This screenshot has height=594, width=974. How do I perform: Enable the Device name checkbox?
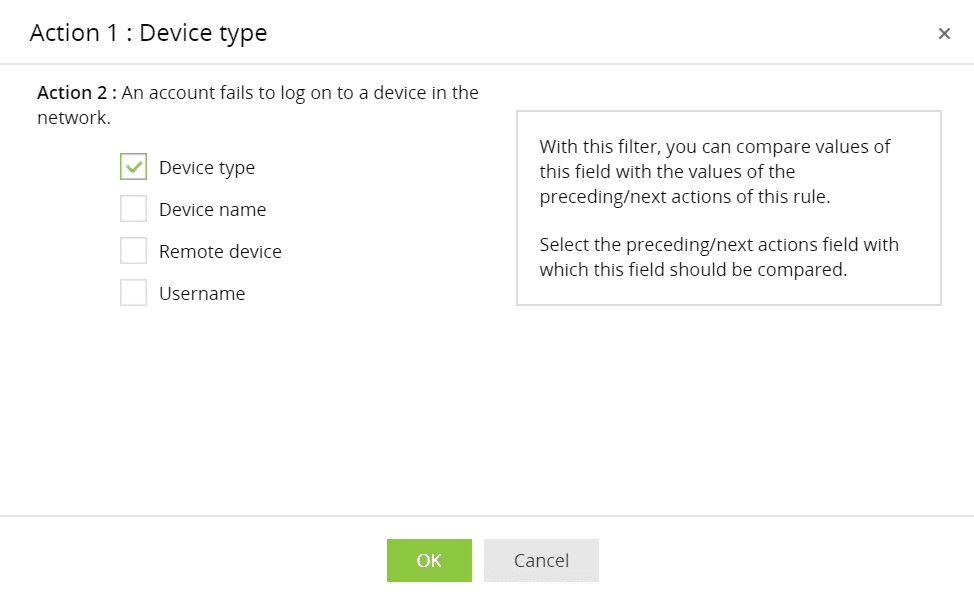tap(133, 209)
